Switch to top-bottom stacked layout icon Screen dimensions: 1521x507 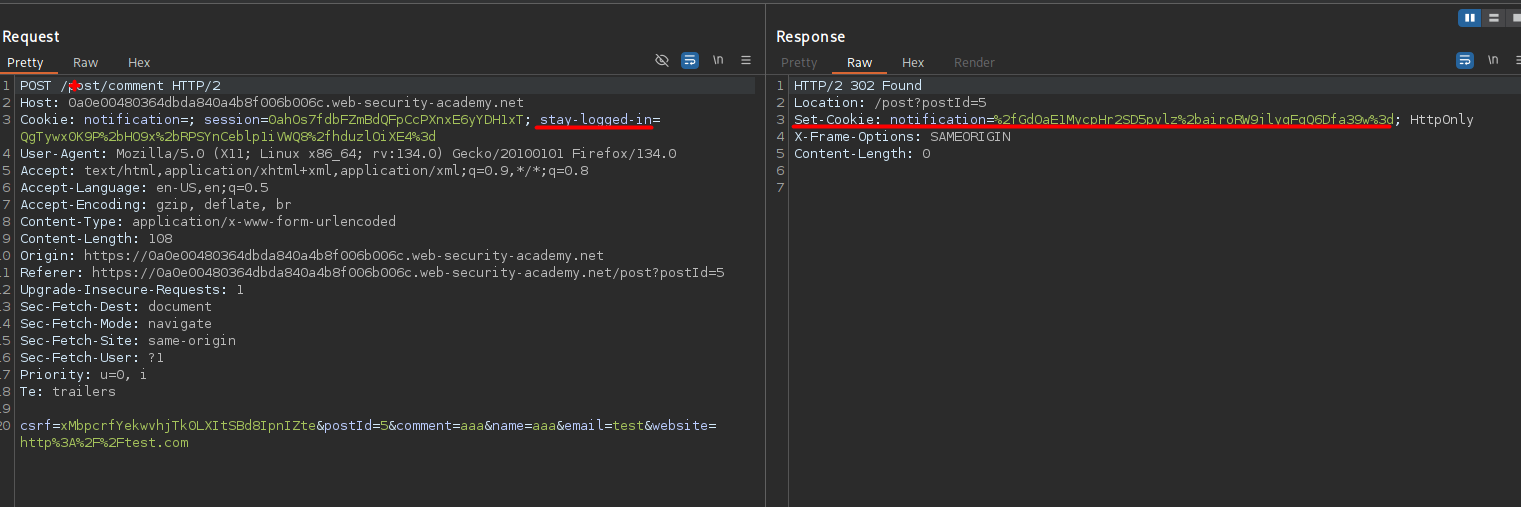[x=1493, y=18]
